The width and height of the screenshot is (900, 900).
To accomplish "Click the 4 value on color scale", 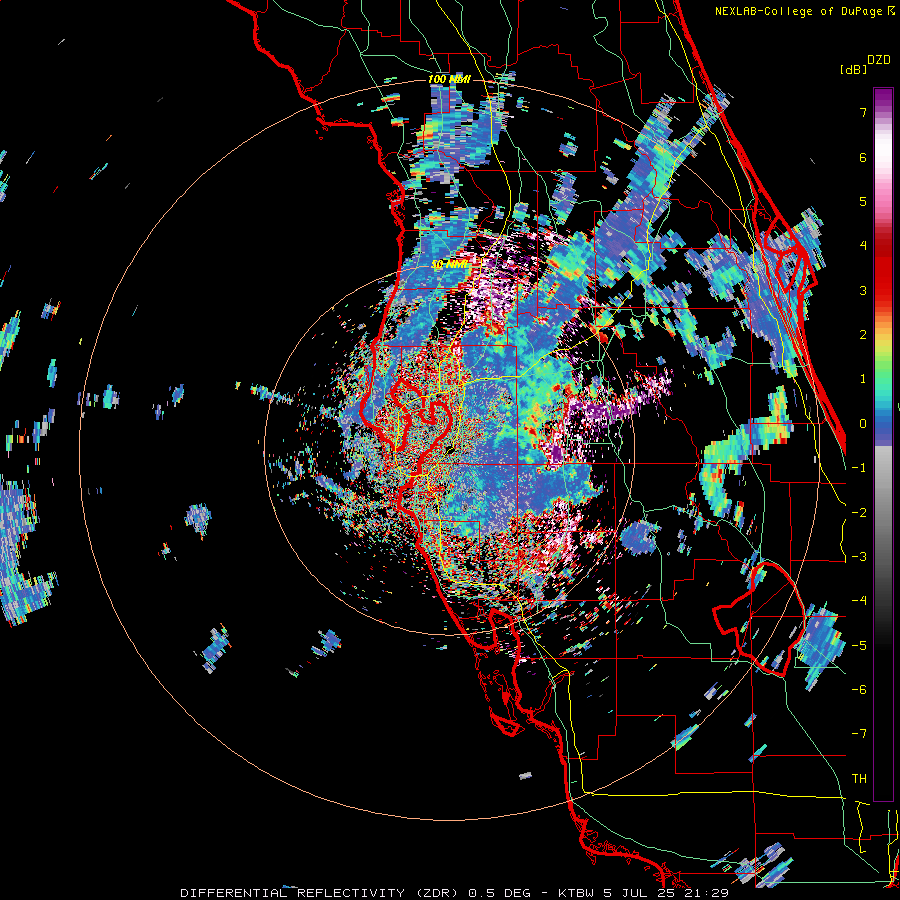I will [863, 246].
